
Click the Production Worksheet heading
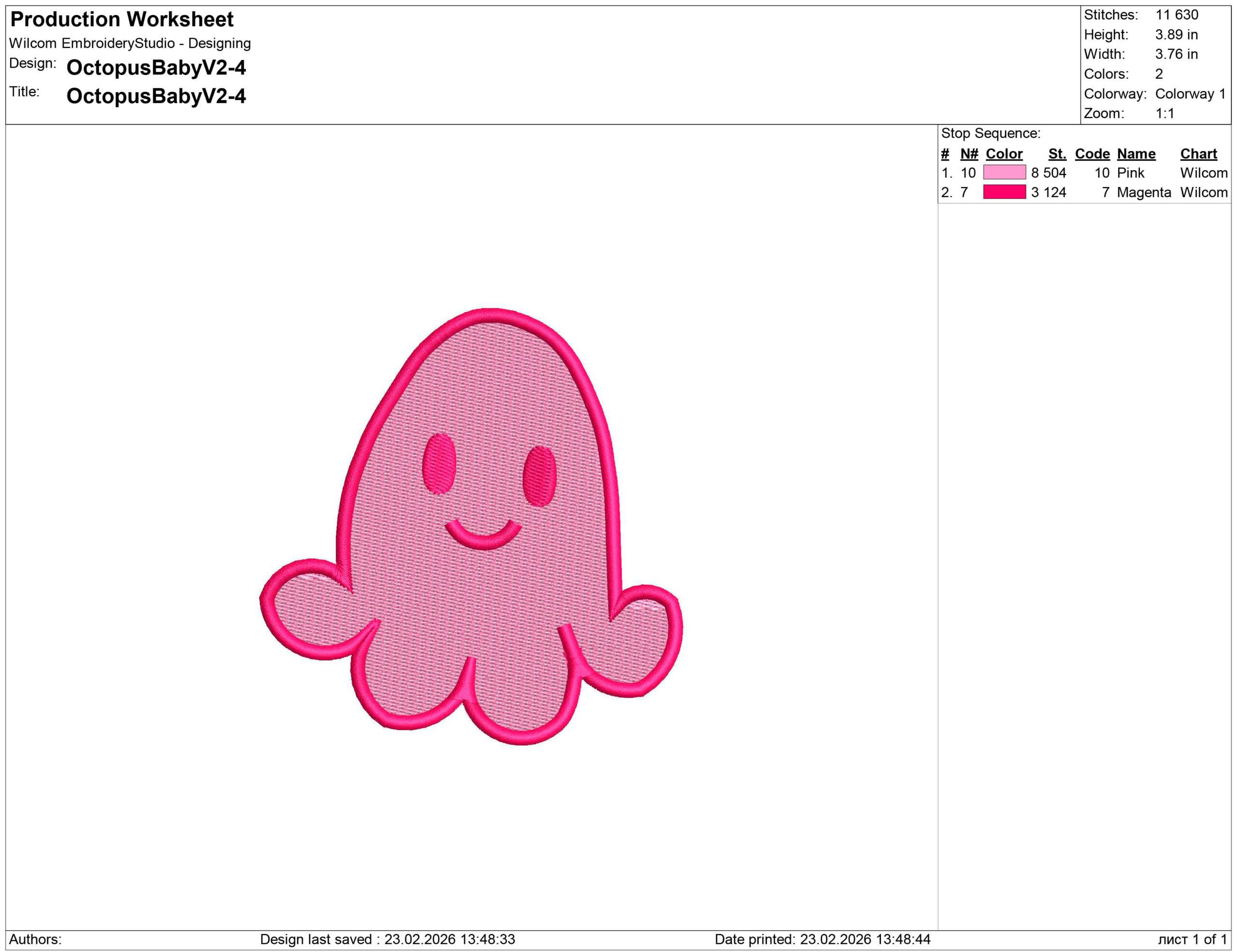coord(122,19)
